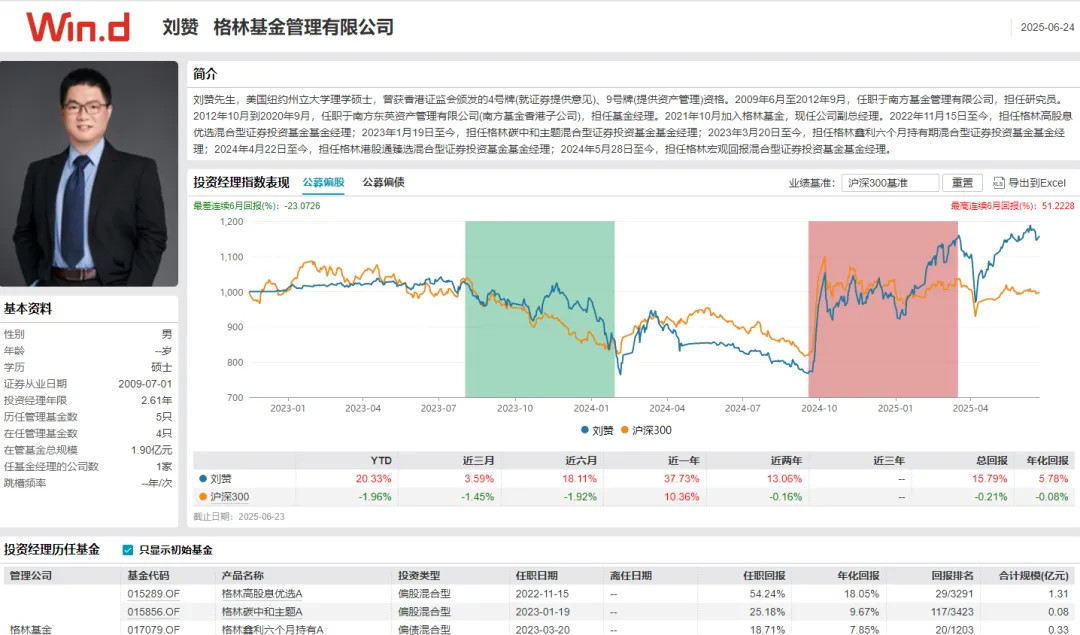
Task: Click 任职回报 value 54.24%
Action: tap(767, 594)
